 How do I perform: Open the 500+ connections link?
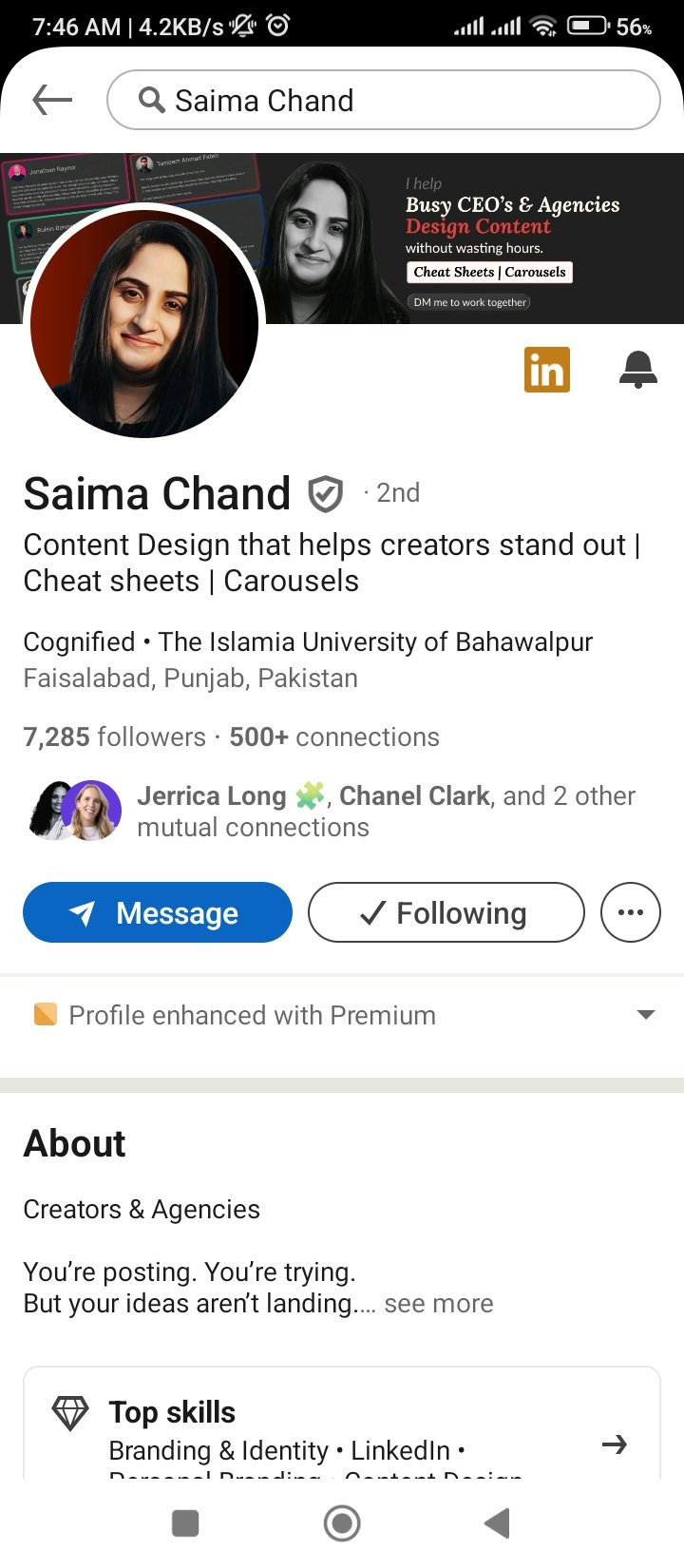334,736
